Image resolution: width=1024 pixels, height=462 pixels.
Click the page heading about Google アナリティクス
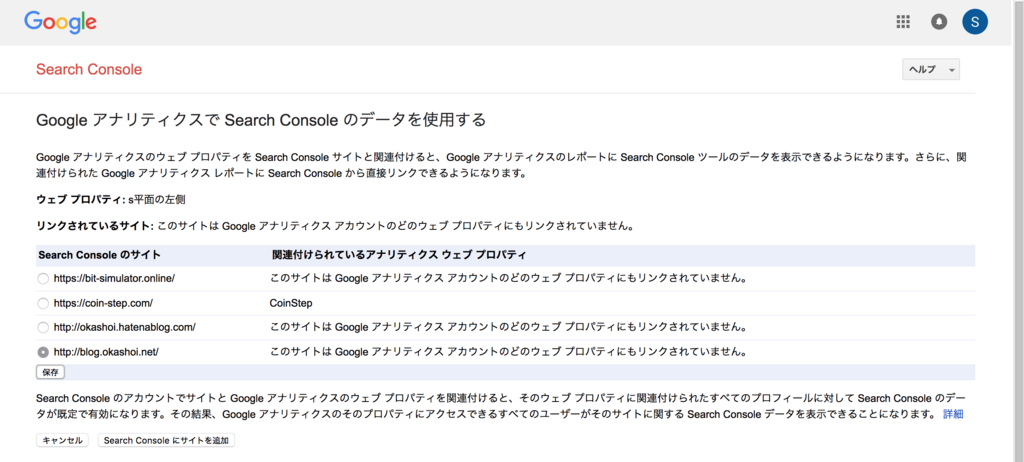261,120
